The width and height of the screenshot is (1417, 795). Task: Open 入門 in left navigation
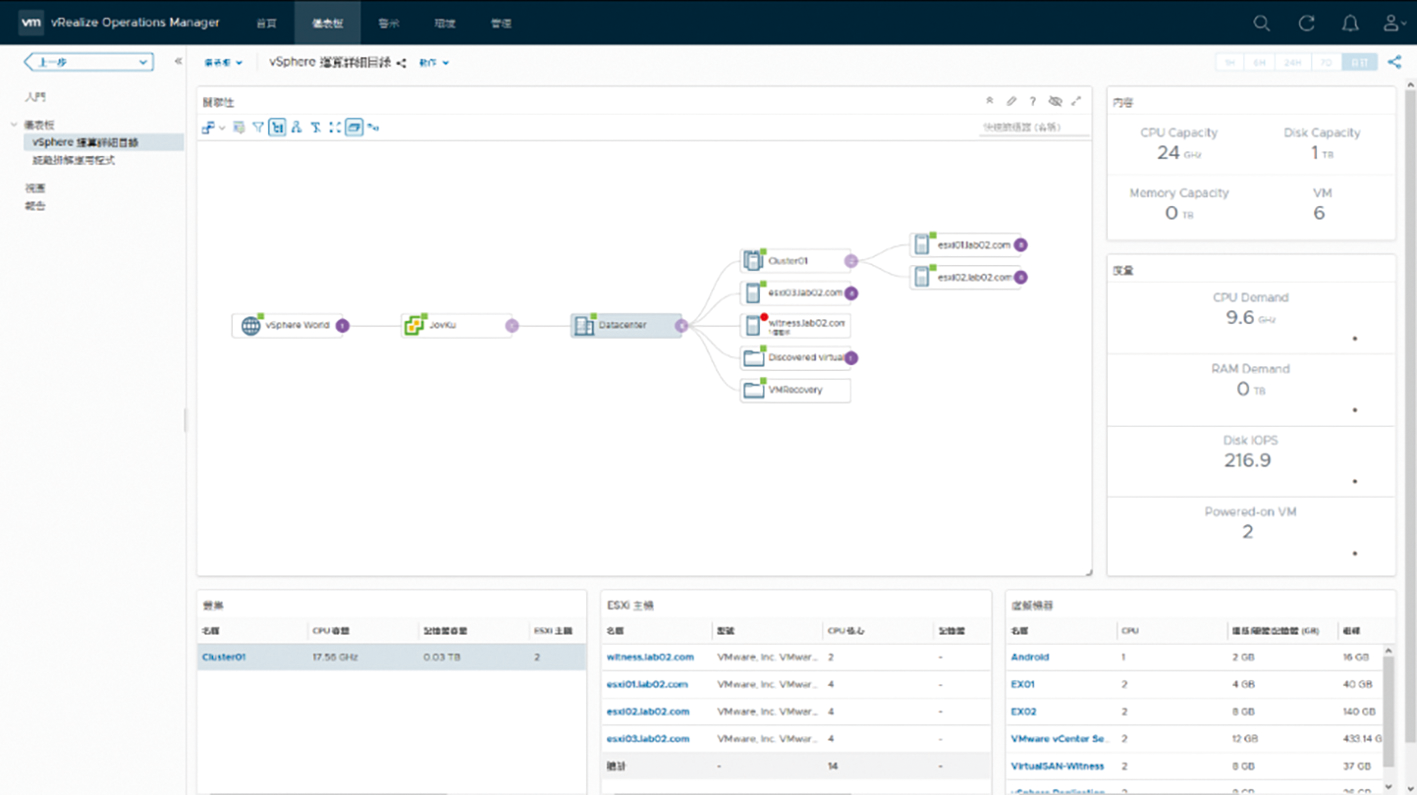pyautogui.click(x=35, y=97)
